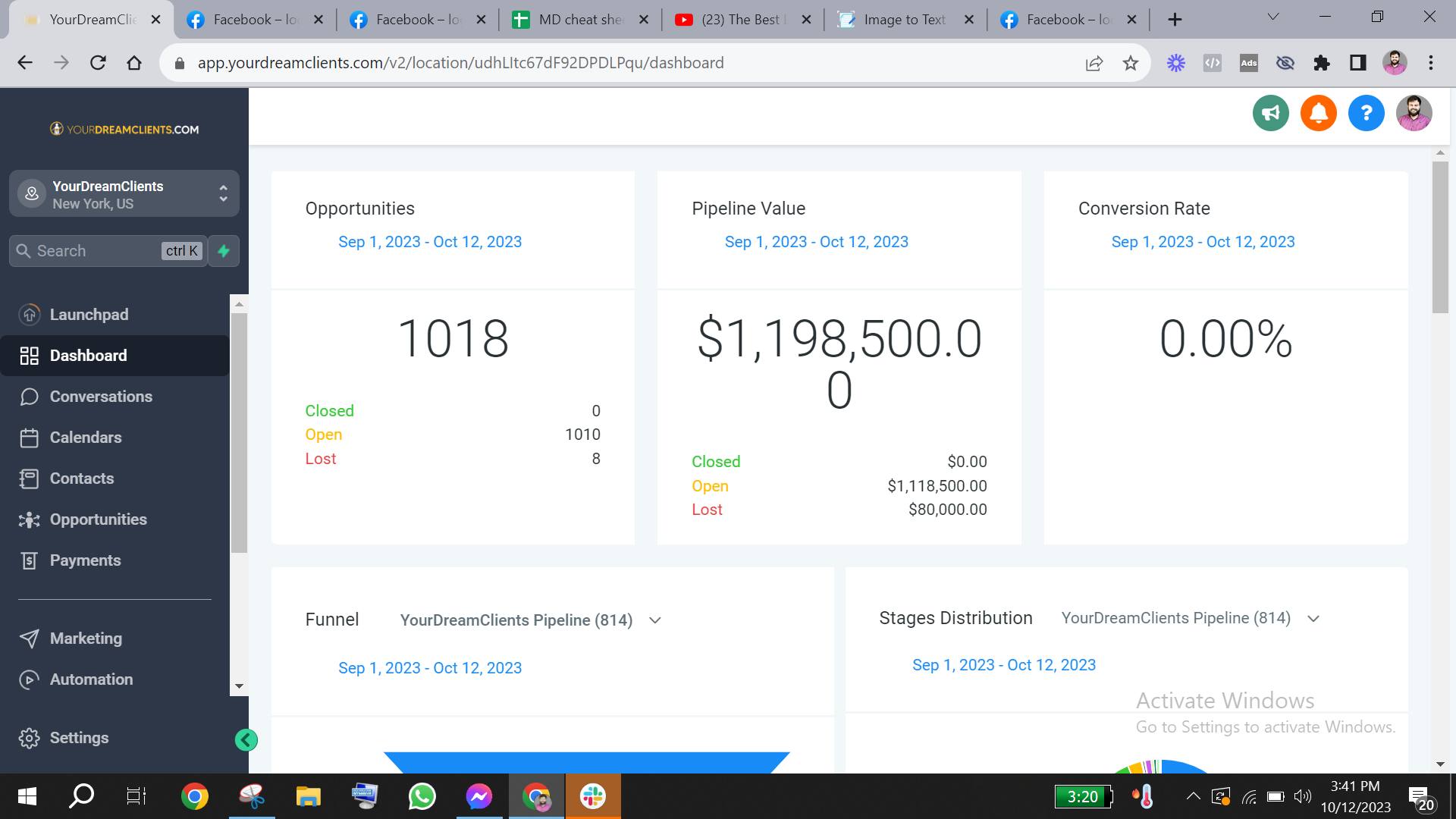Click the Open opportunities count 1010
This screenshot has width=1456, height=819.
point(582,435)
